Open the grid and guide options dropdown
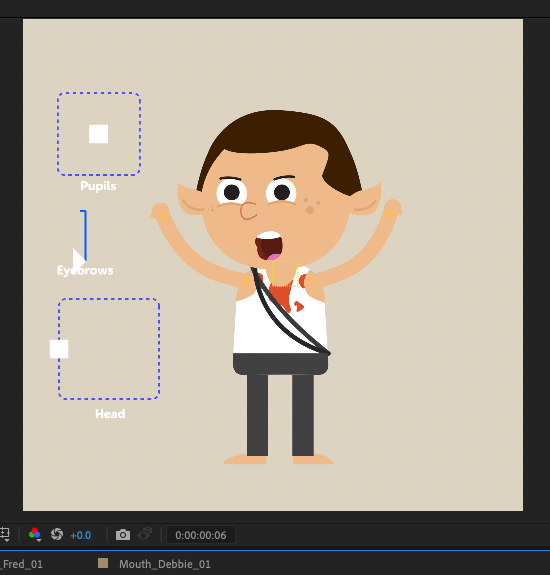550x575 pixels. coord(5,534)
